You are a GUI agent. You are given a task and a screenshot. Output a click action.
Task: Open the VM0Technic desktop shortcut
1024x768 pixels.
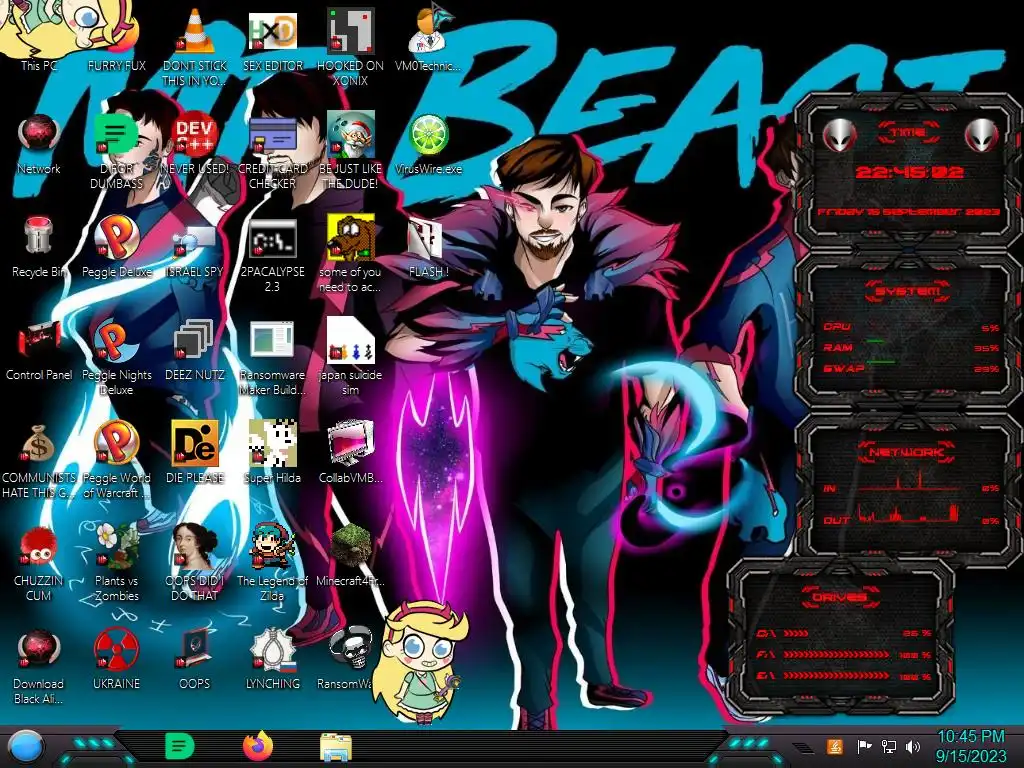[428, 31]
